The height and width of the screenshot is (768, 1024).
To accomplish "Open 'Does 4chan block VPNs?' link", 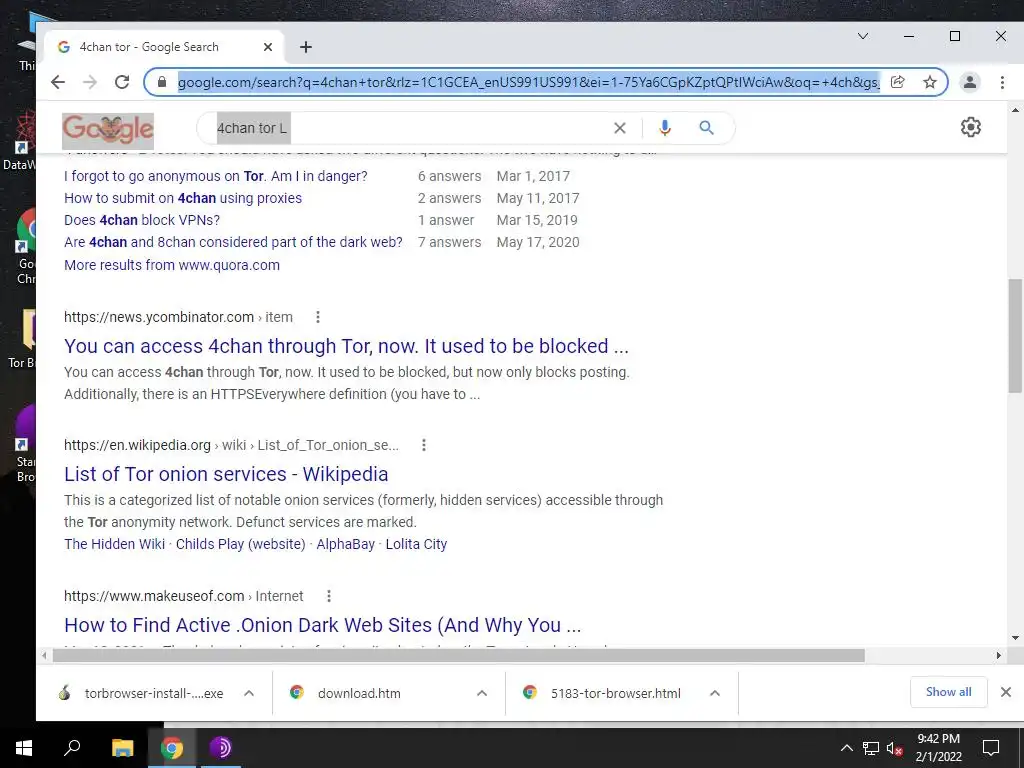I will 142,220.
